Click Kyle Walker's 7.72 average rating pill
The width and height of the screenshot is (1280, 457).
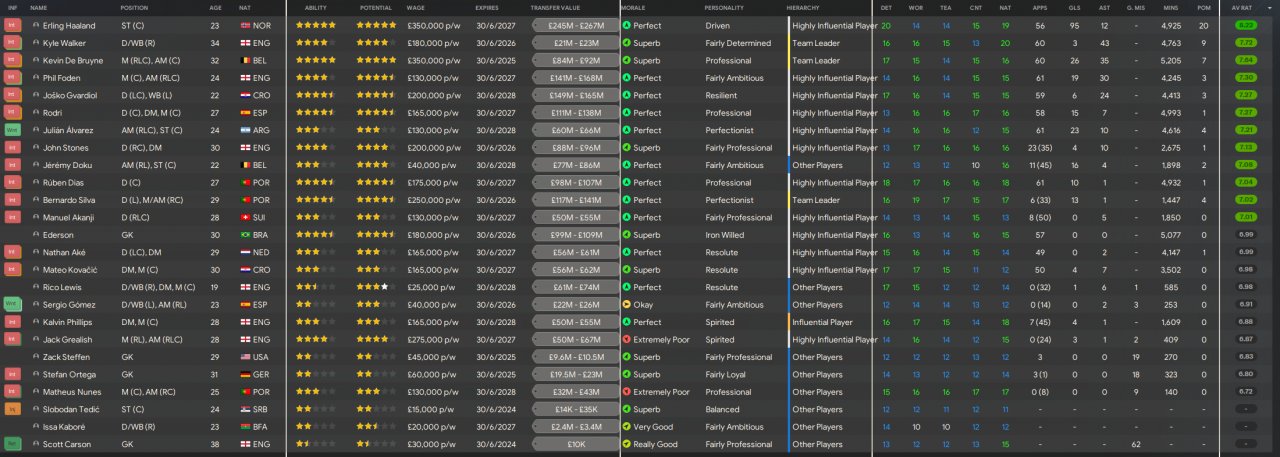(1246, 43)
